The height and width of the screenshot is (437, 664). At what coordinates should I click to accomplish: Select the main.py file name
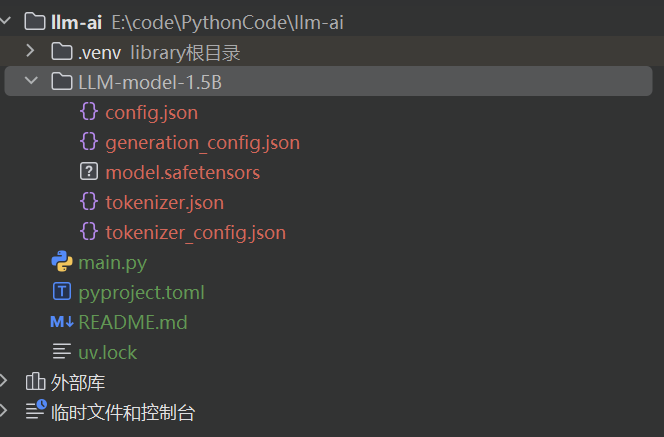(x=113, y=262)
